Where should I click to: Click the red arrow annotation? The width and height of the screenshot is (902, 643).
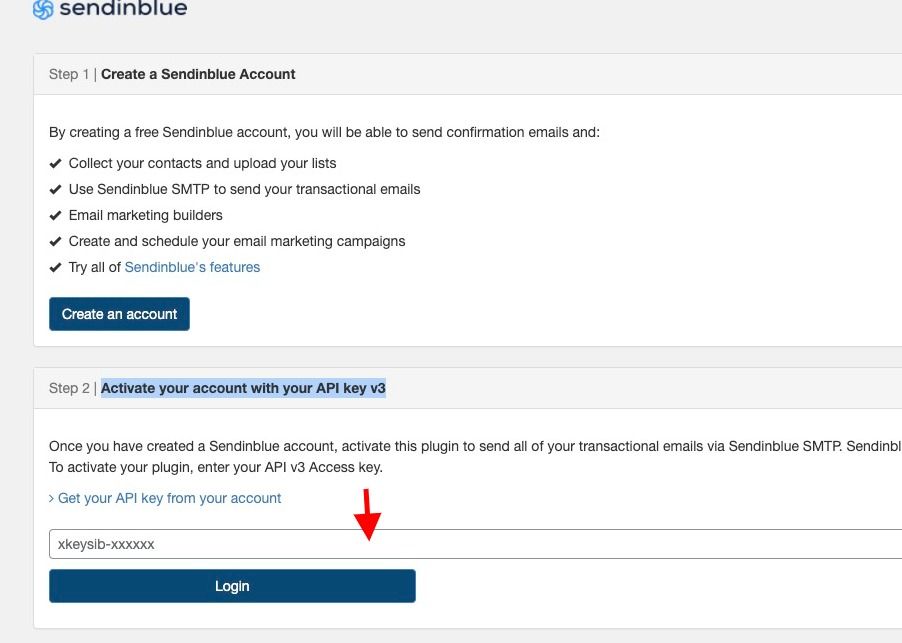click(x=367, y=515)
